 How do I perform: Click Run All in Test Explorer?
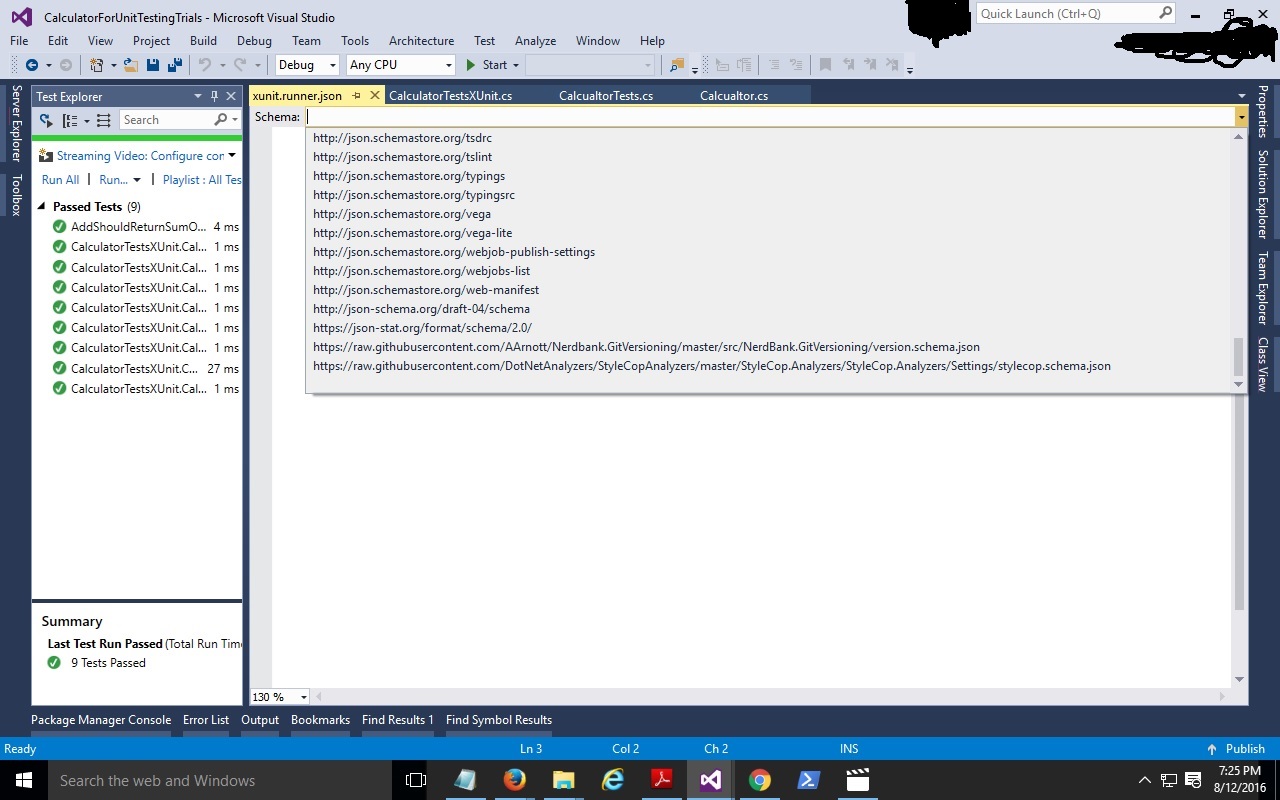point(60,180)
